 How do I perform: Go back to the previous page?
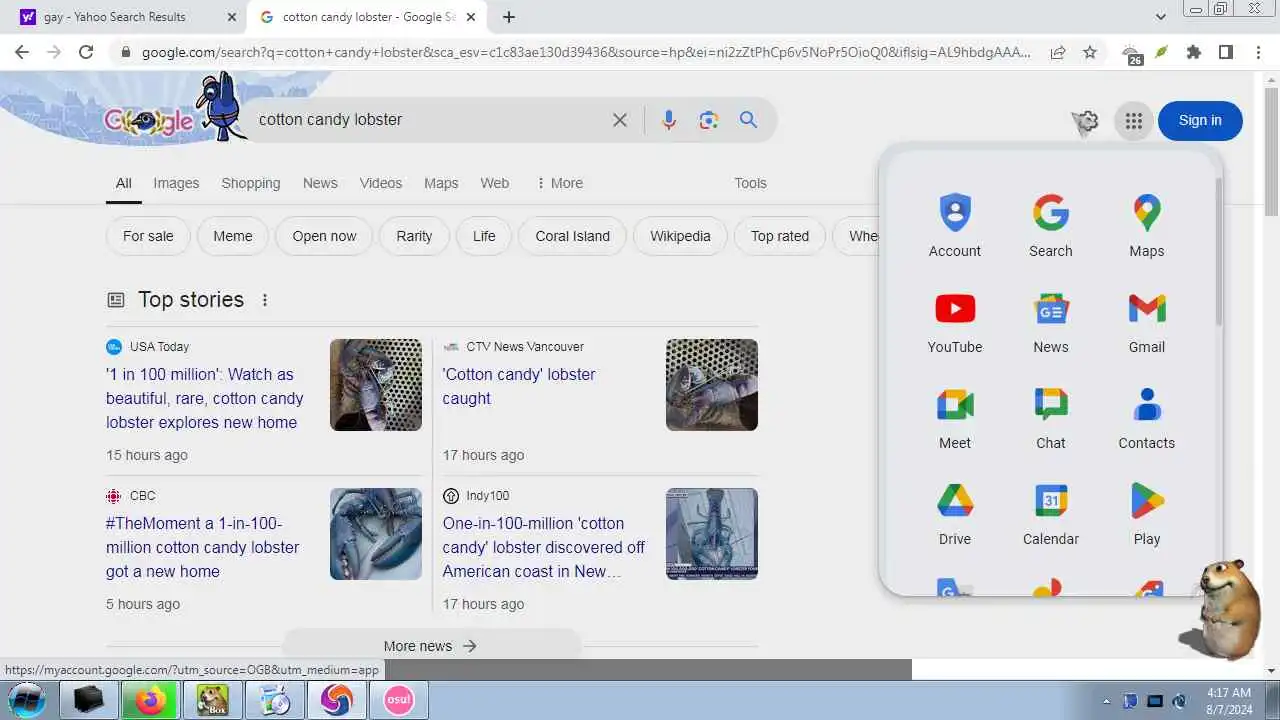click(x=22, y=52)
